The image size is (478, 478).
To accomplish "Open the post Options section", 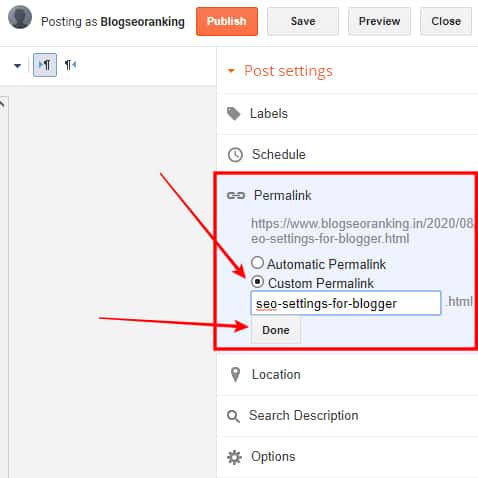I will pyautogui.click(x=347, y=457).
